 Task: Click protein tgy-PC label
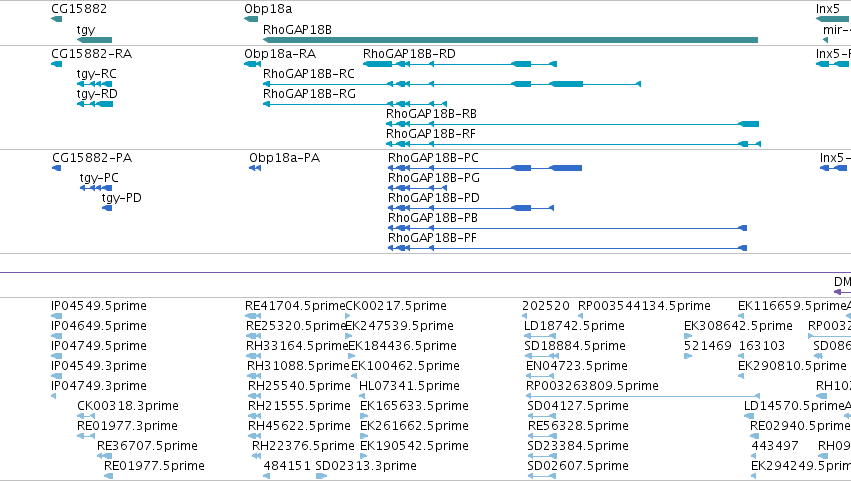[99, 178]
